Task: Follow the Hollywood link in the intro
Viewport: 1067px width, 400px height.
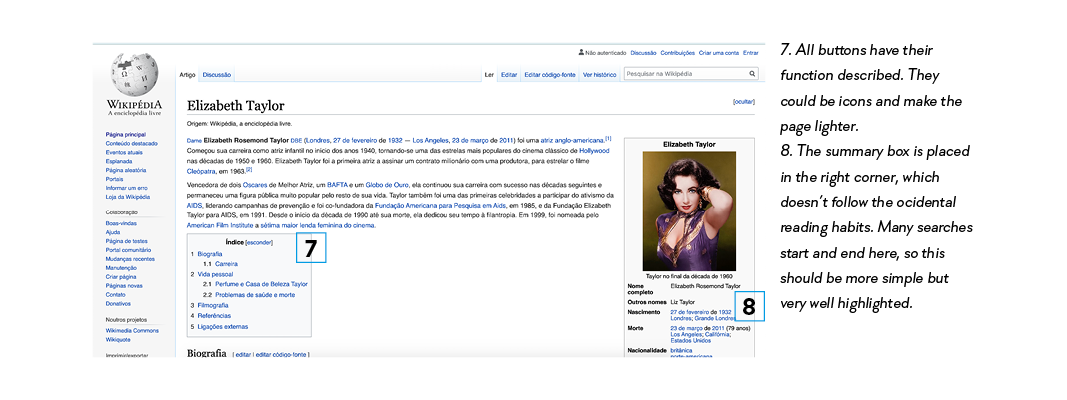Action: [595, 150]
